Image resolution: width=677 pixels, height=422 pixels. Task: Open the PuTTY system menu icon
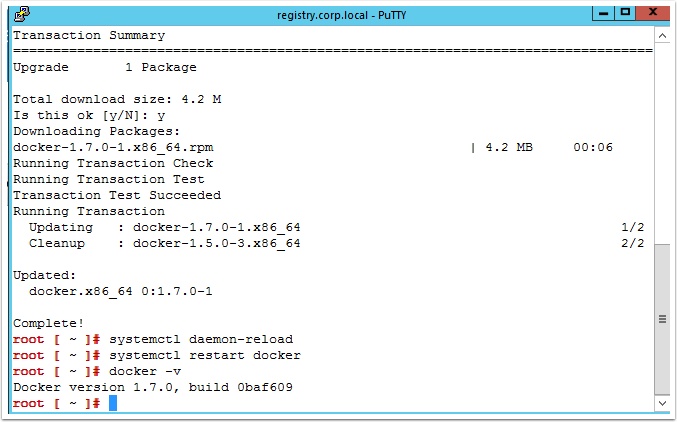pos(22,14)
